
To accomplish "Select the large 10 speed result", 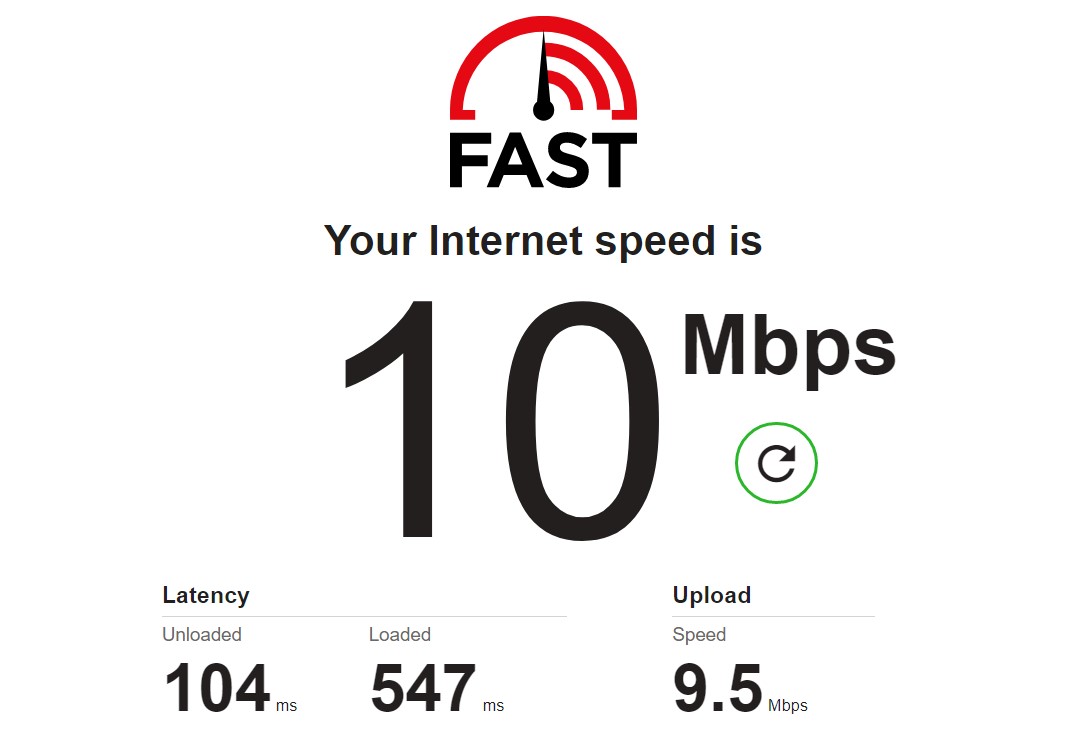I will (500, 419).
